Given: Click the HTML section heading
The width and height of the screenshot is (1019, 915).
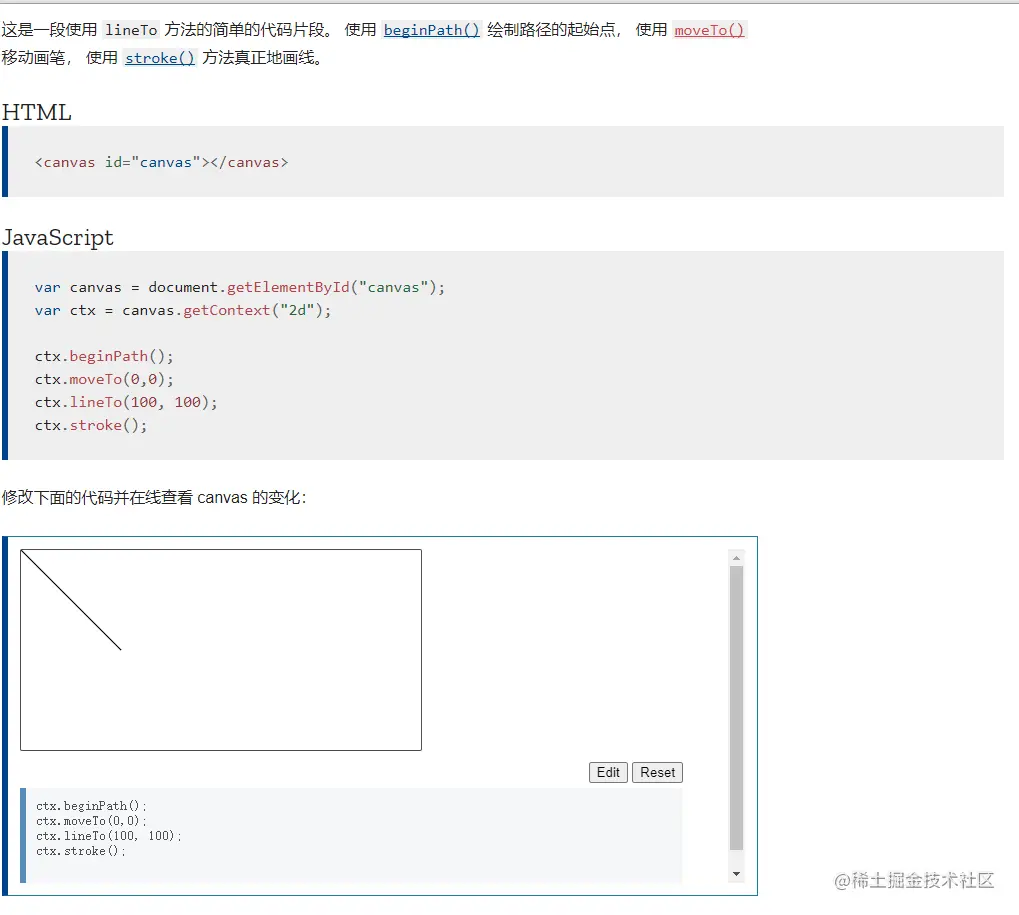Looking at the screenshot, I should pos(37,112).
